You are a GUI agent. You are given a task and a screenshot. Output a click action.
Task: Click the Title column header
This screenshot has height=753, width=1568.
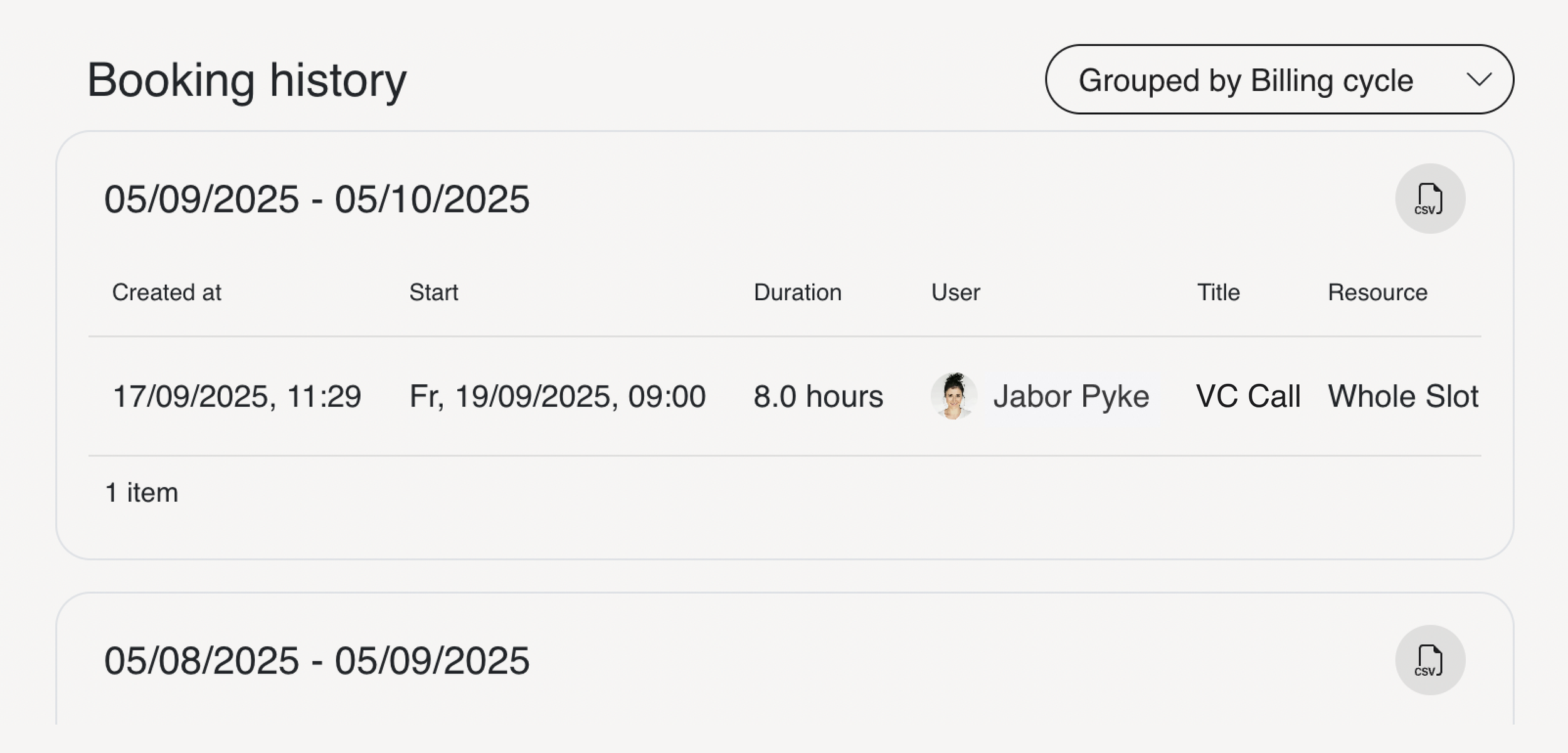click(x=1218, y=292)
